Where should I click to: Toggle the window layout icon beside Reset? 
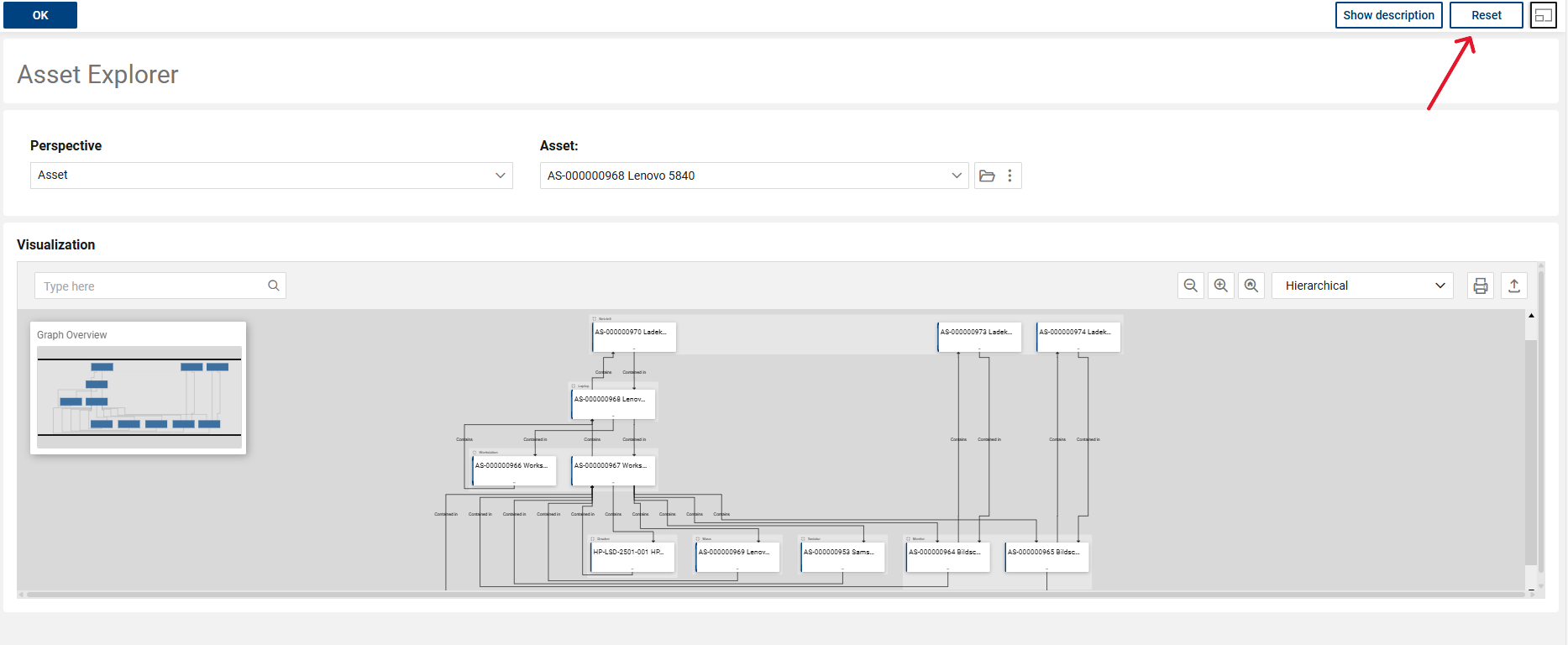(1544, 15)
